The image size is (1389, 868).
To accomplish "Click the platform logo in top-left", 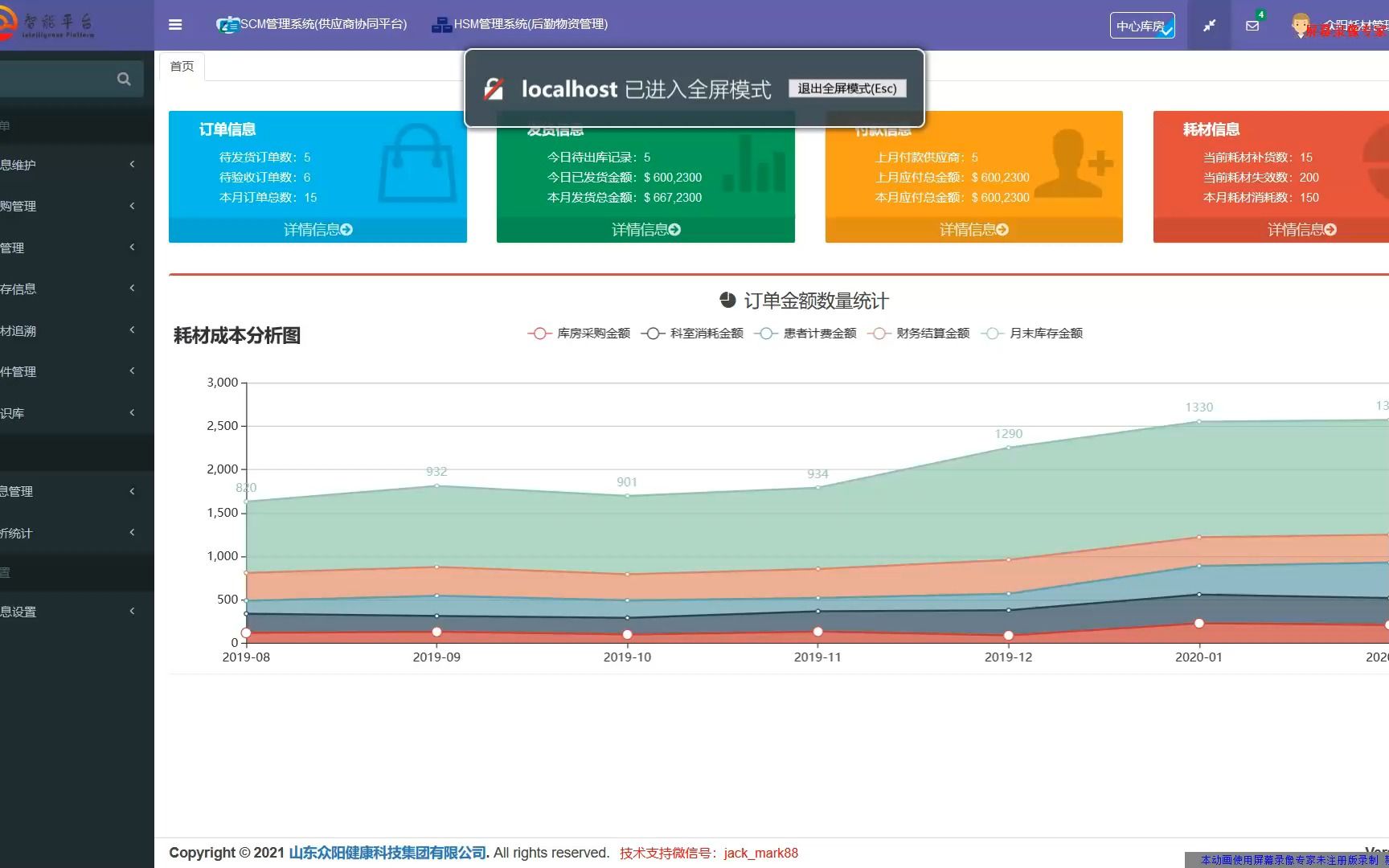I will pyautogui.click(x=47, y=24).
